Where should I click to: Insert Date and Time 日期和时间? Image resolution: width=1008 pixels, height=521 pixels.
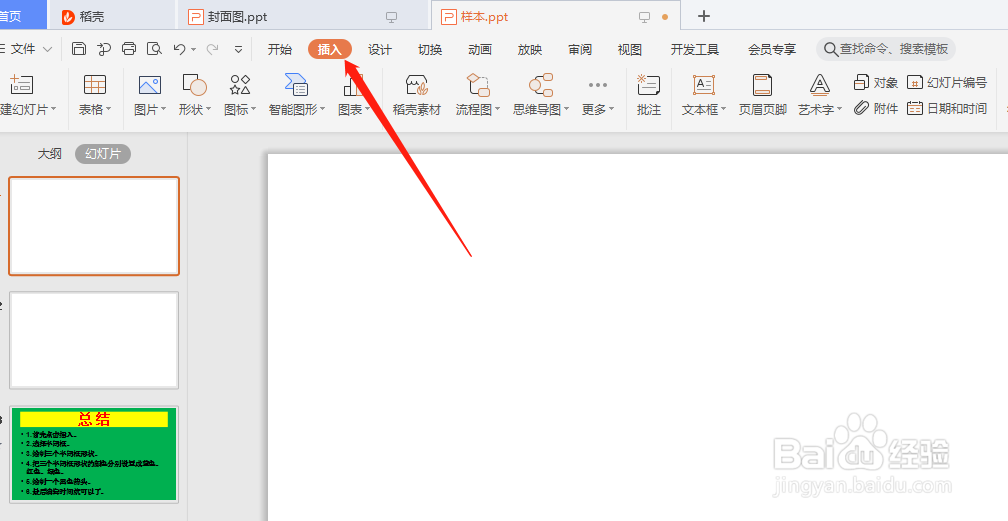point(946,109)
